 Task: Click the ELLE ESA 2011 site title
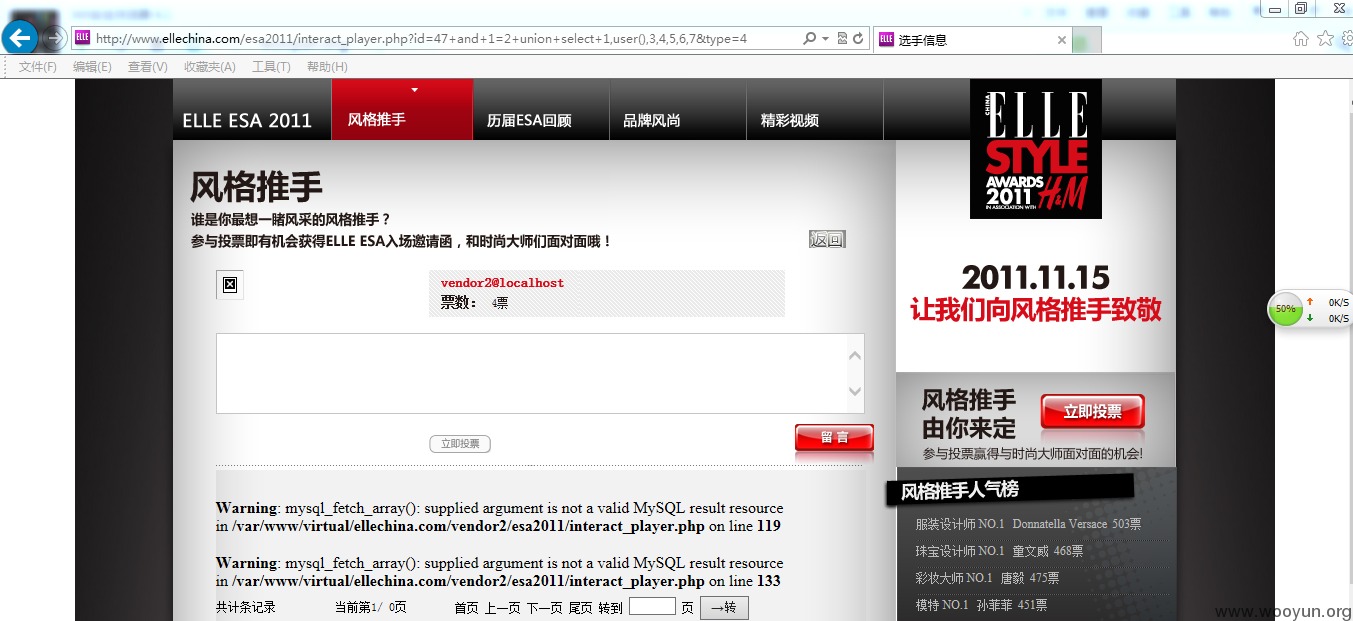pos(247,120)
